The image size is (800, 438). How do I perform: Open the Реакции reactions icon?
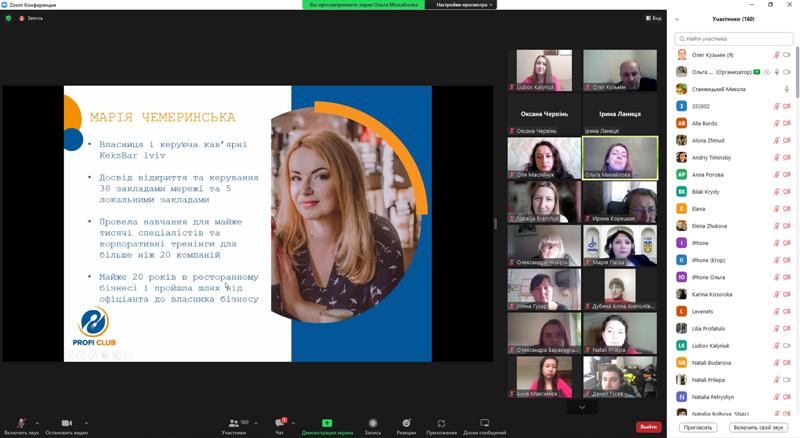(x=406, y=423)
